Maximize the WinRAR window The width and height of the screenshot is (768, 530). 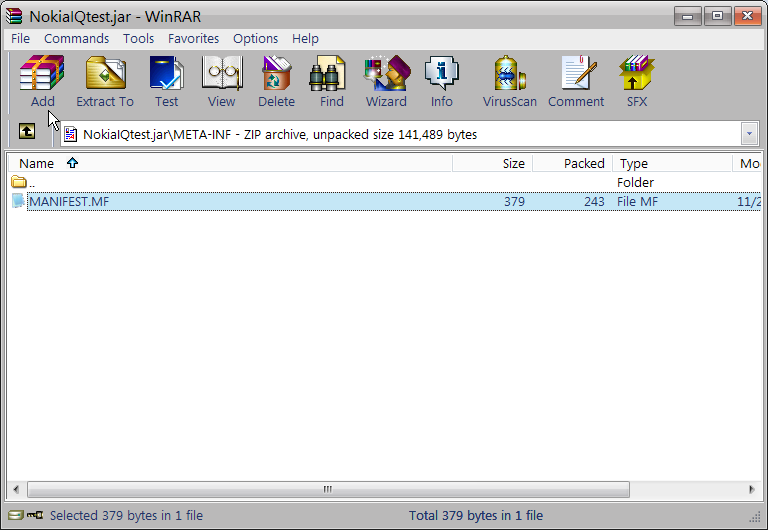(x=717, y=16)
